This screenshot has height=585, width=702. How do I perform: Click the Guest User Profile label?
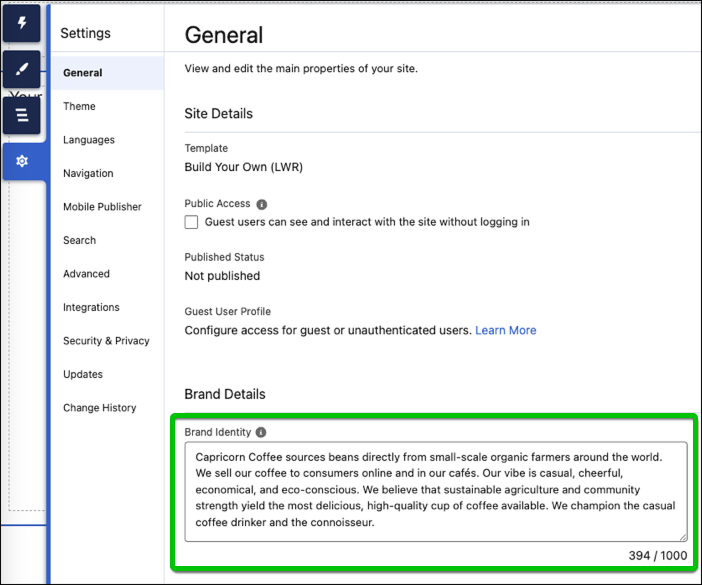[227, 312]
